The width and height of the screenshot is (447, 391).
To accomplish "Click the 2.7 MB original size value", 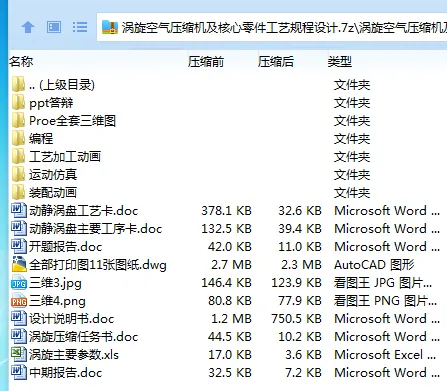I will coord(231,265).
